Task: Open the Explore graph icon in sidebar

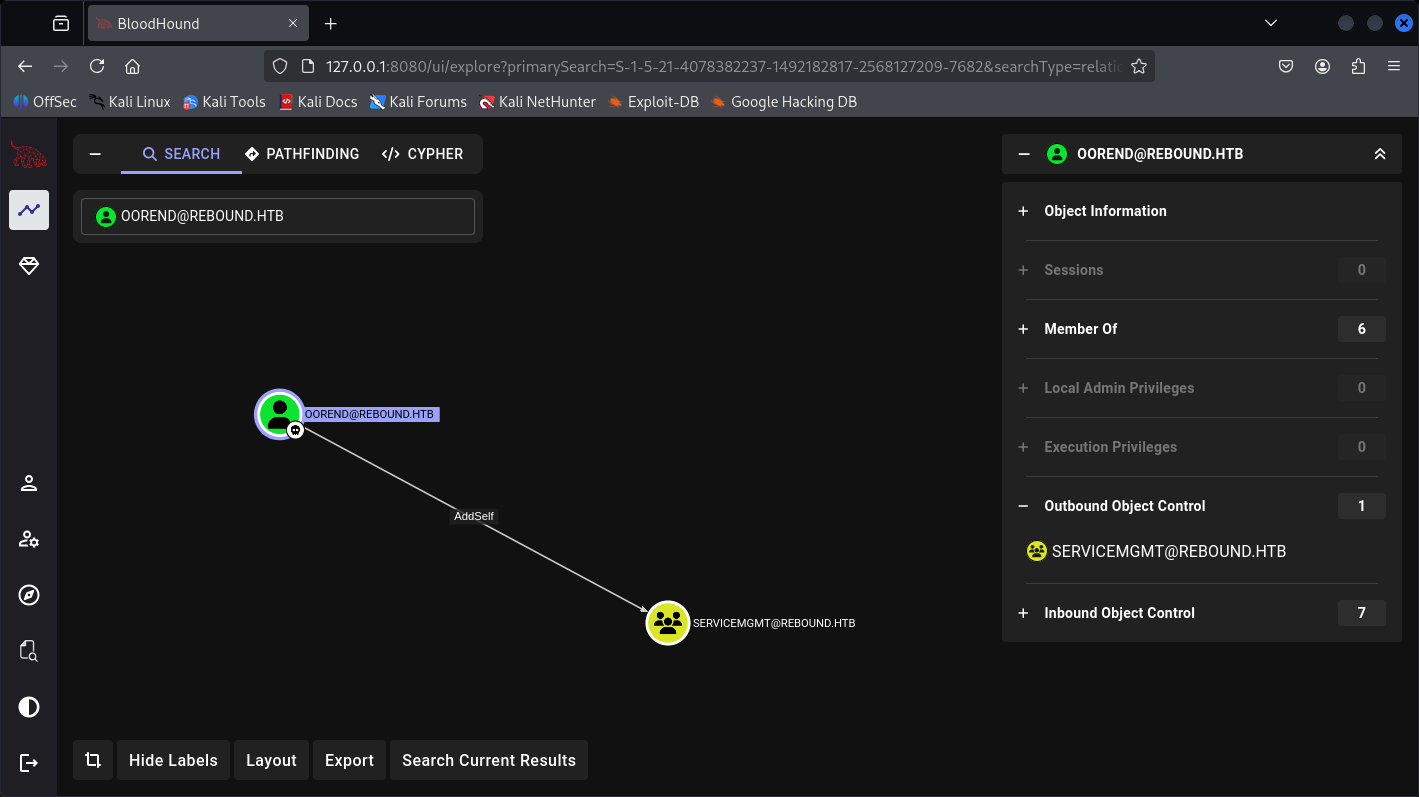Action: tap(29, 210)
